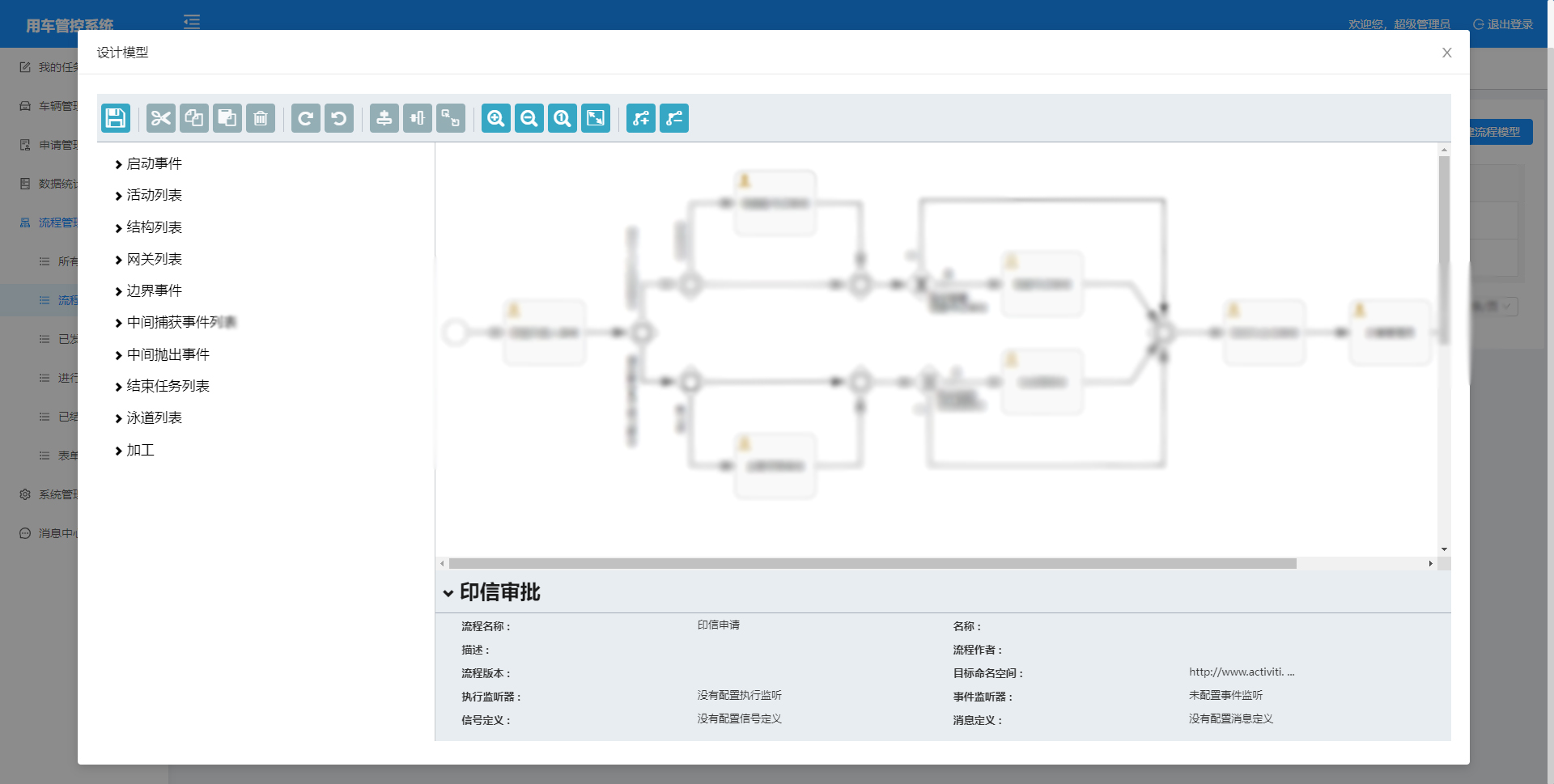Click the background sidebar 系统管理 gear icon
This screenshot has height=784, width=1554.
tap(25, 494)
